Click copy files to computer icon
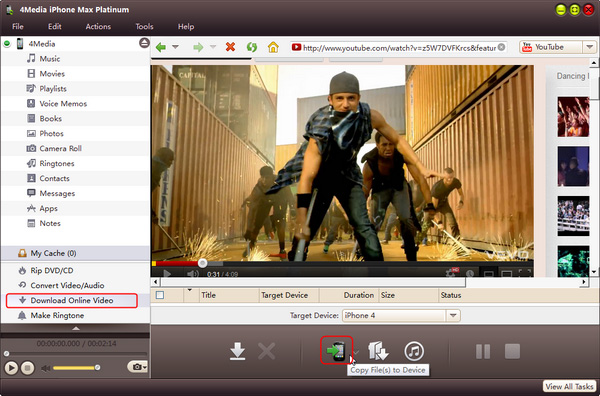Viewport: 600px width, 396px height. coord(378,351)
